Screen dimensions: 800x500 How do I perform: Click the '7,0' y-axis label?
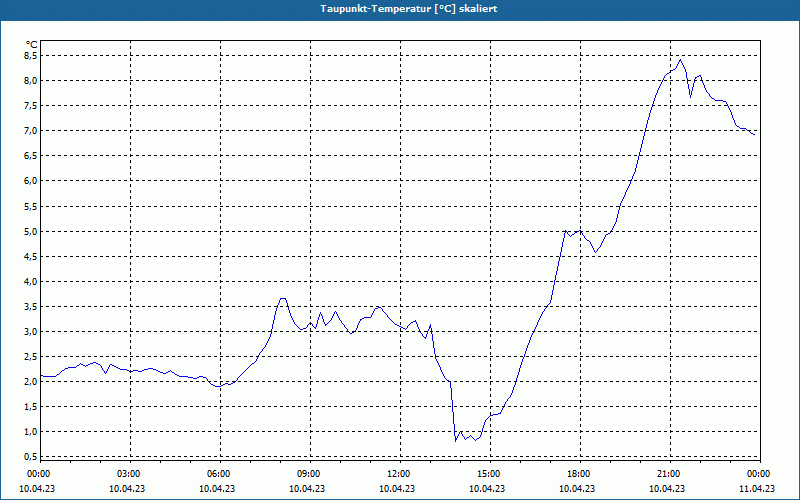31,131
